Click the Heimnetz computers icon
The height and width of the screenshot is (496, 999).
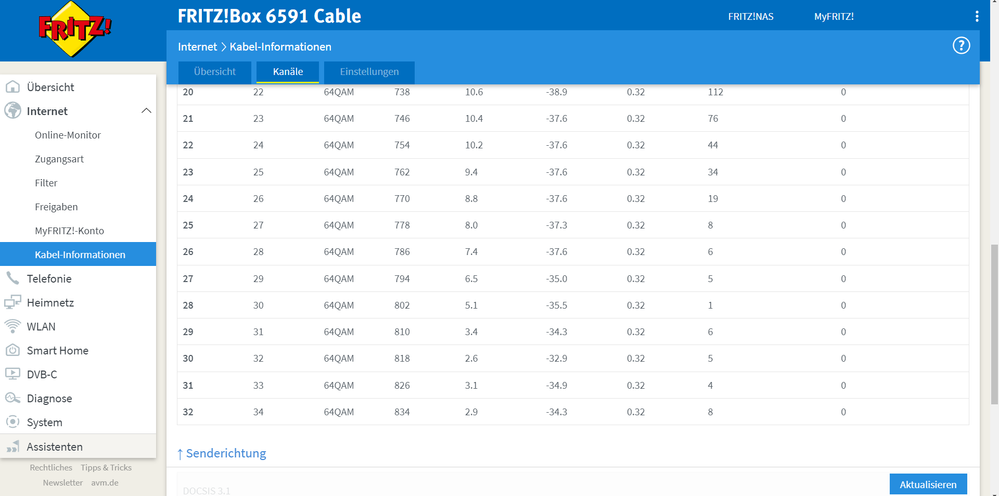(13, 302)
